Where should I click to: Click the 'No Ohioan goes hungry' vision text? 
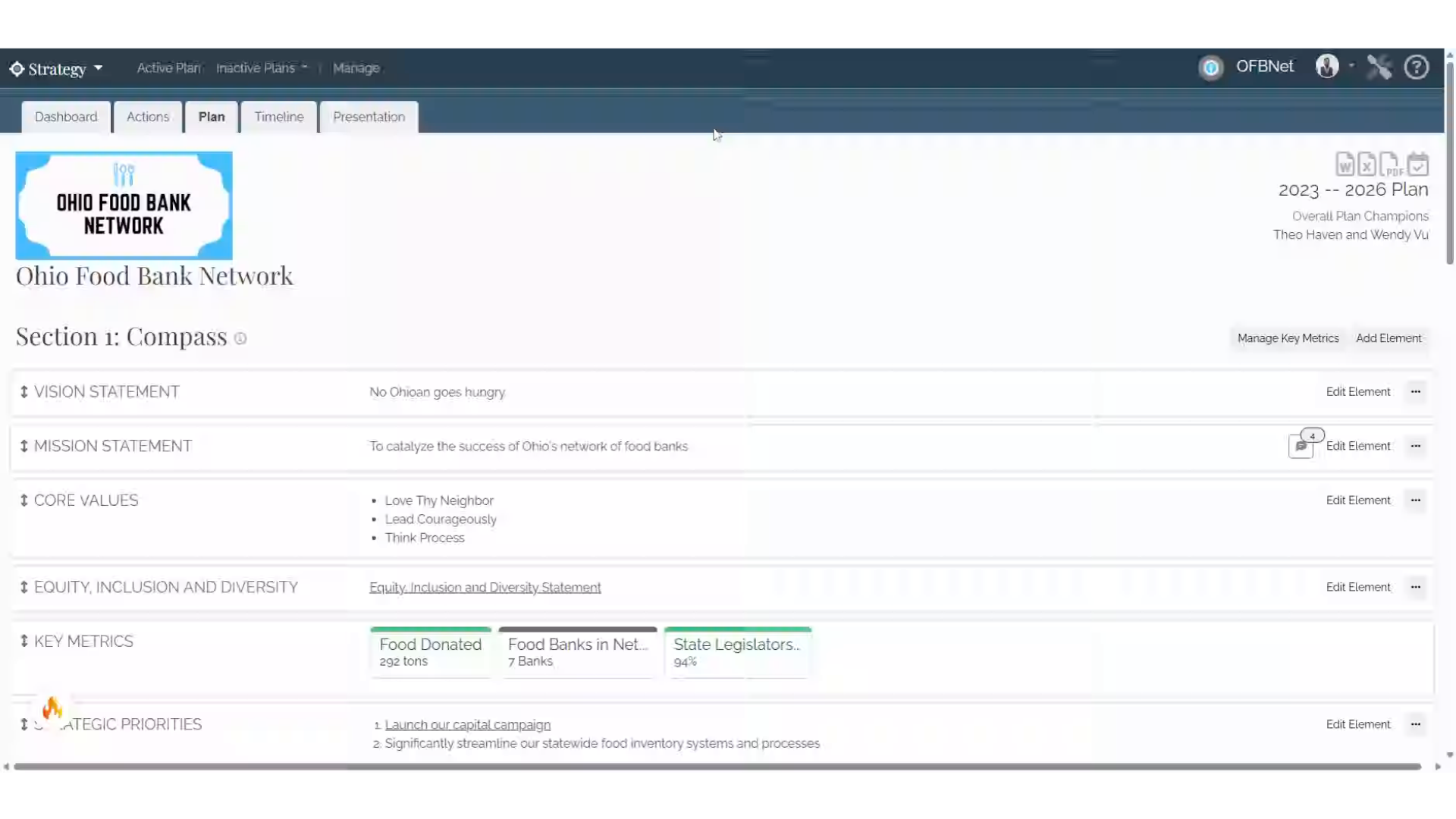click(x=438, y=392)
